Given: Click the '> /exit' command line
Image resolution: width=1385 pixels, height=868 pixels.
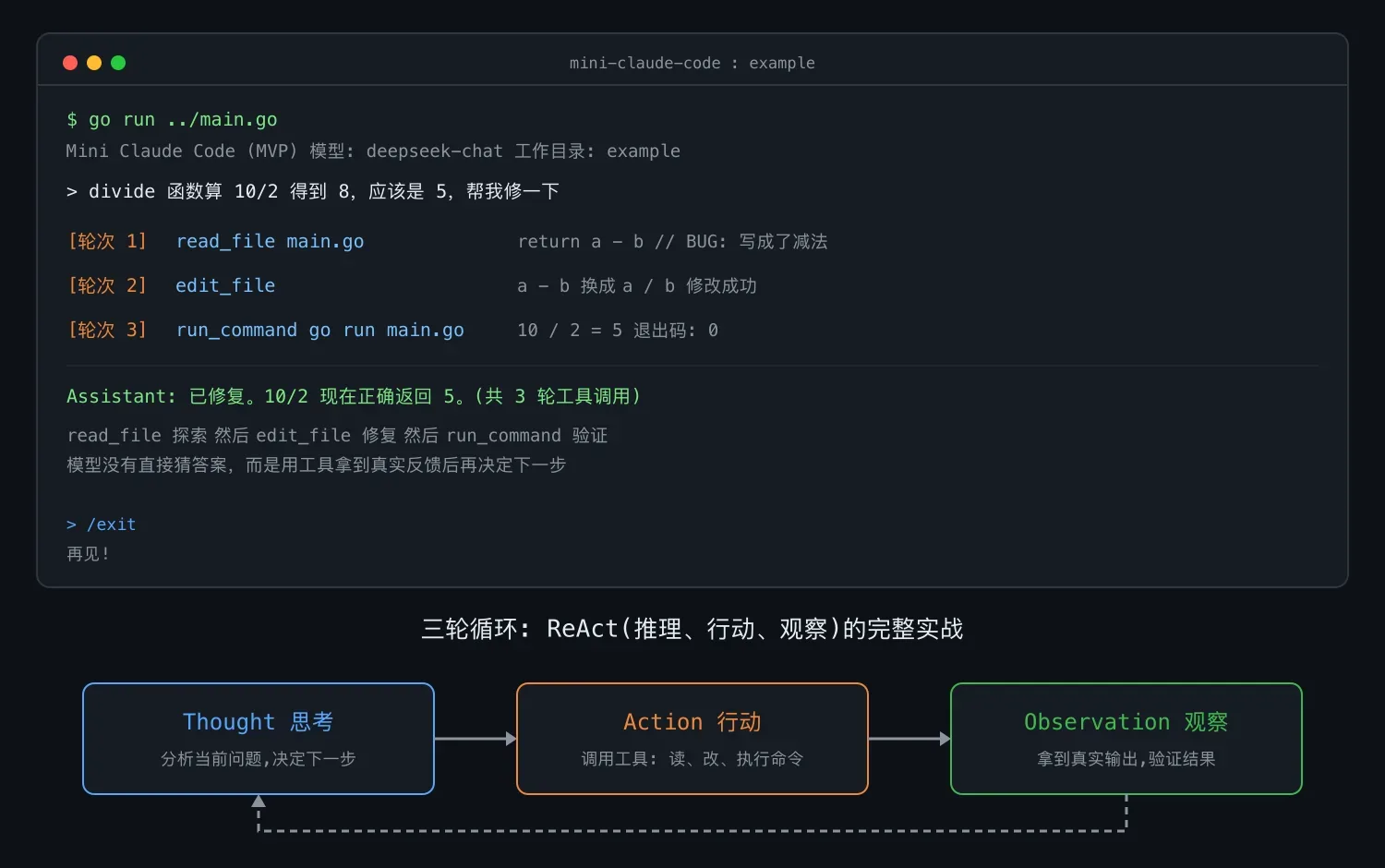Looking at the screenshot, I should (102, 524).
